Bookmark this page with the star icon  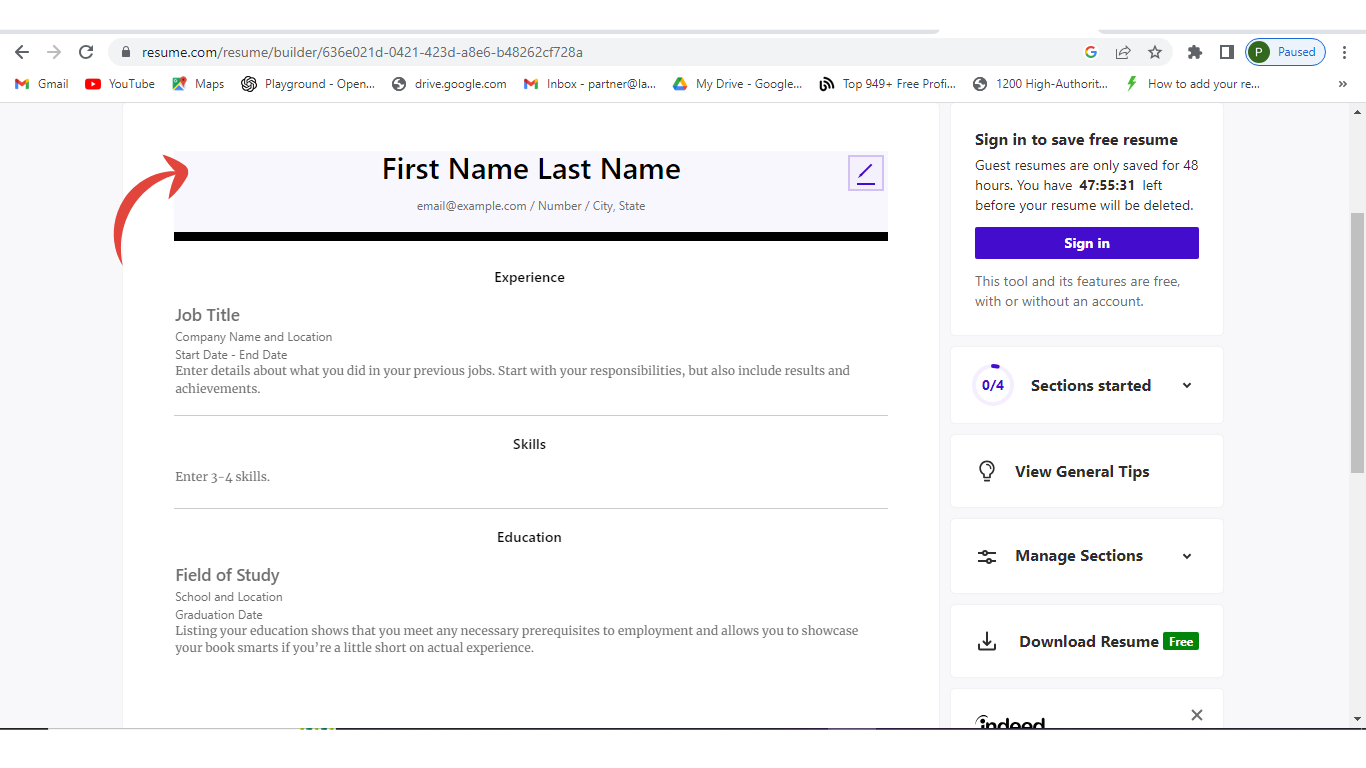1155,52
